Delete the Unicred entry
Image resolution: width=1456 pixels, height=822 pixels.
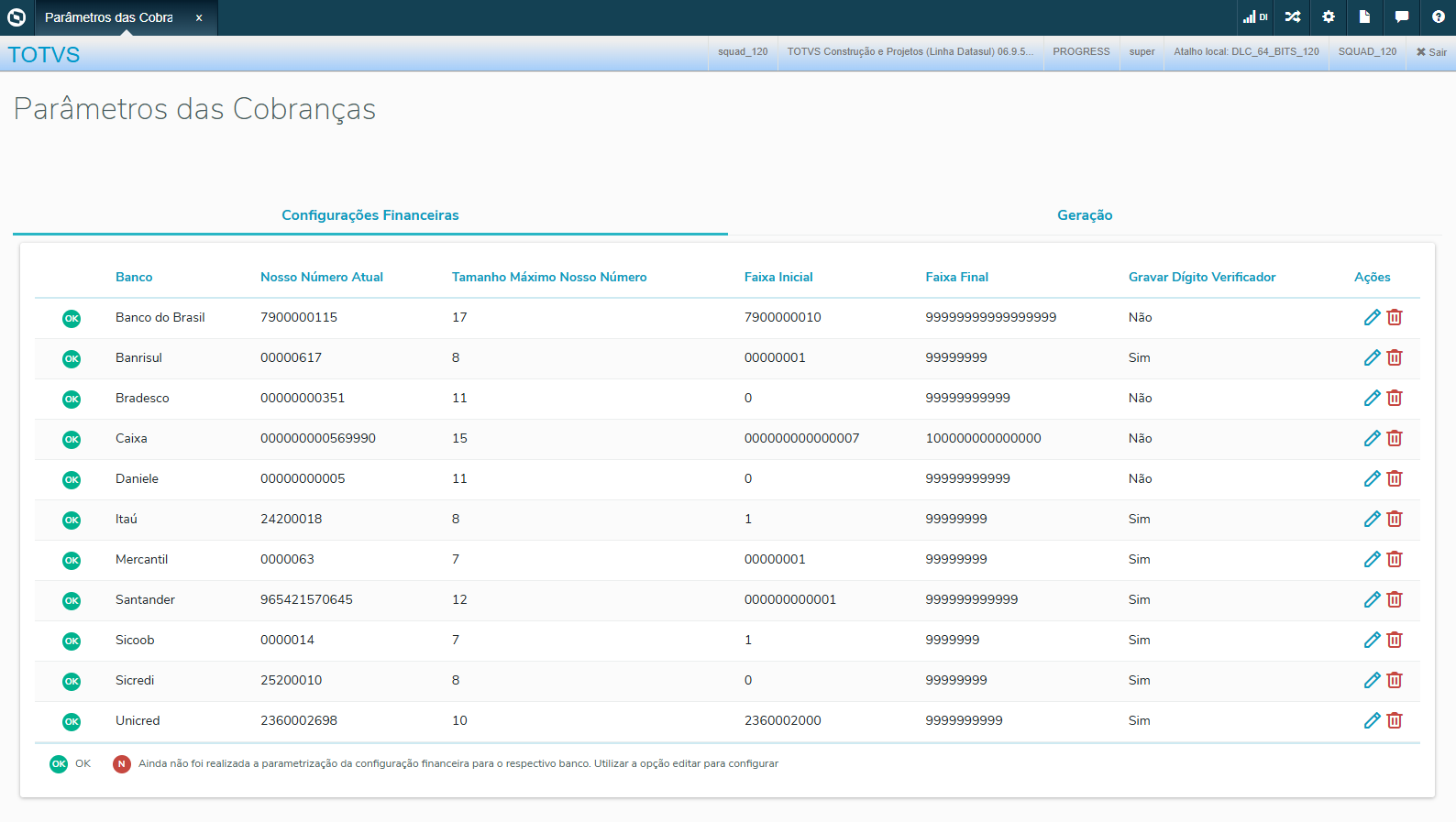1395,720
